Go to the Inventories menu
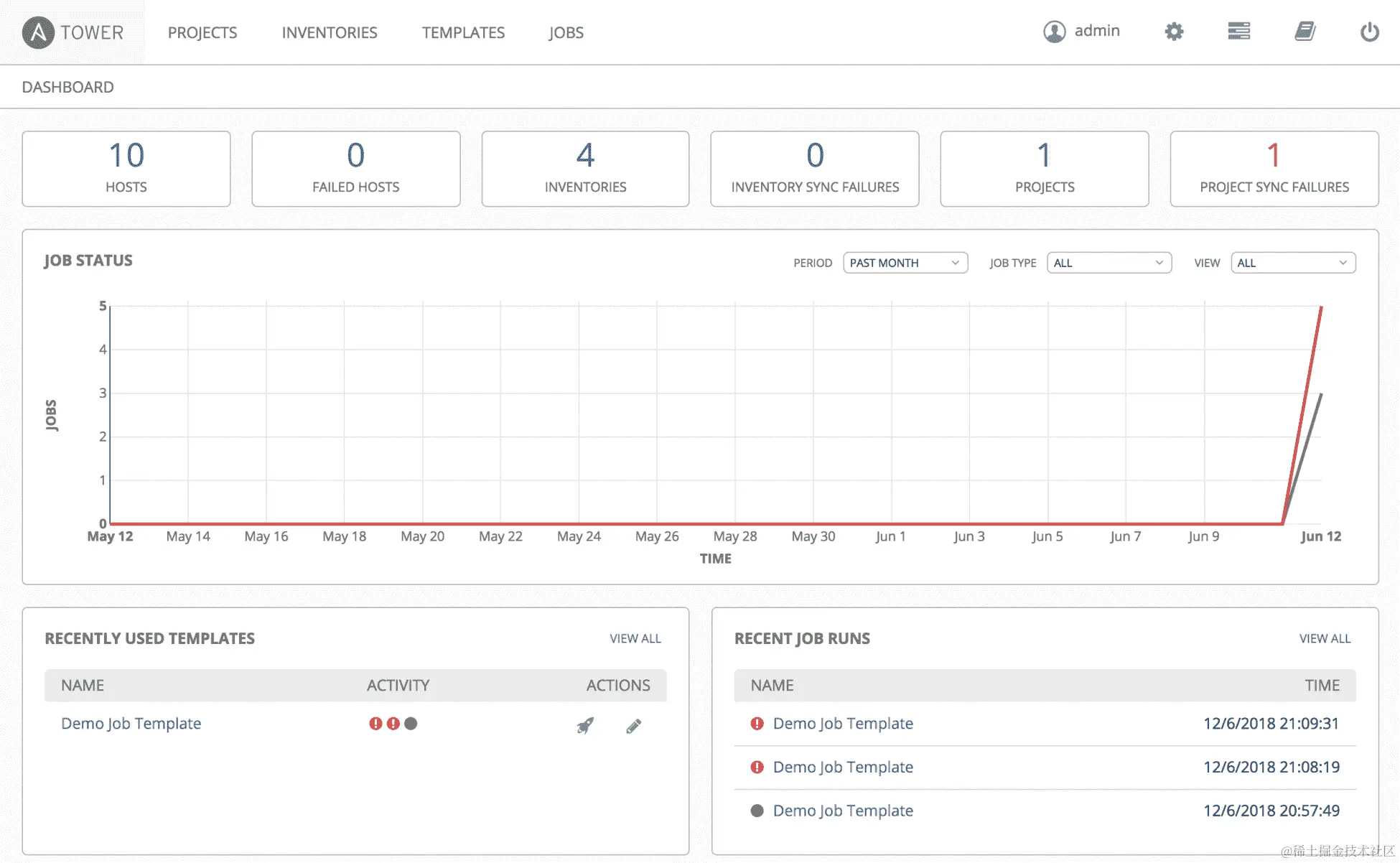 [x=329, y=32]
